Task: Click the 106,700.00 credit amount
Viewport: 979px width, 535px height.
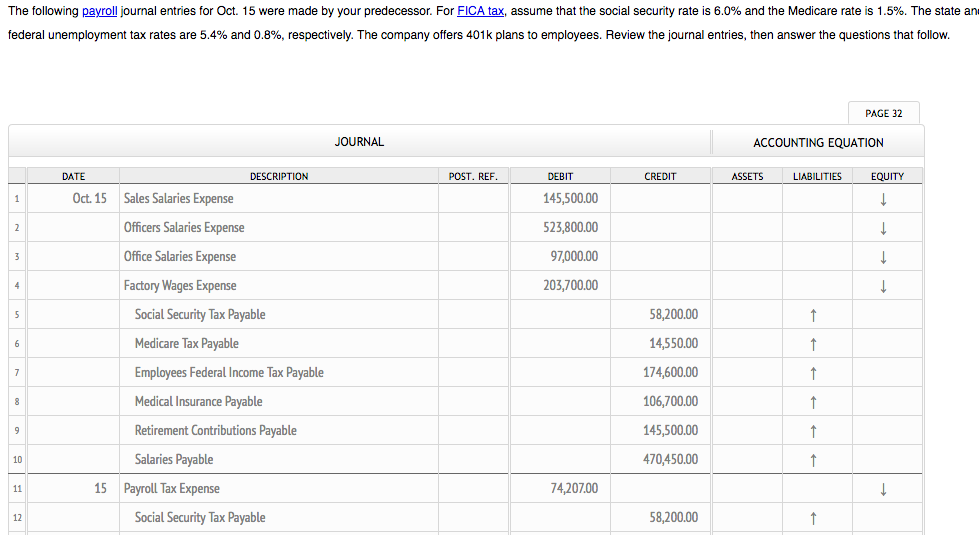Action: point(671,401)
